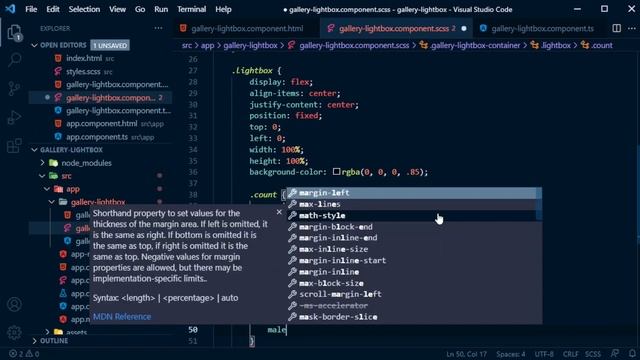Collapse the src folder
This screenshot has height=360, width=640.
42,176
